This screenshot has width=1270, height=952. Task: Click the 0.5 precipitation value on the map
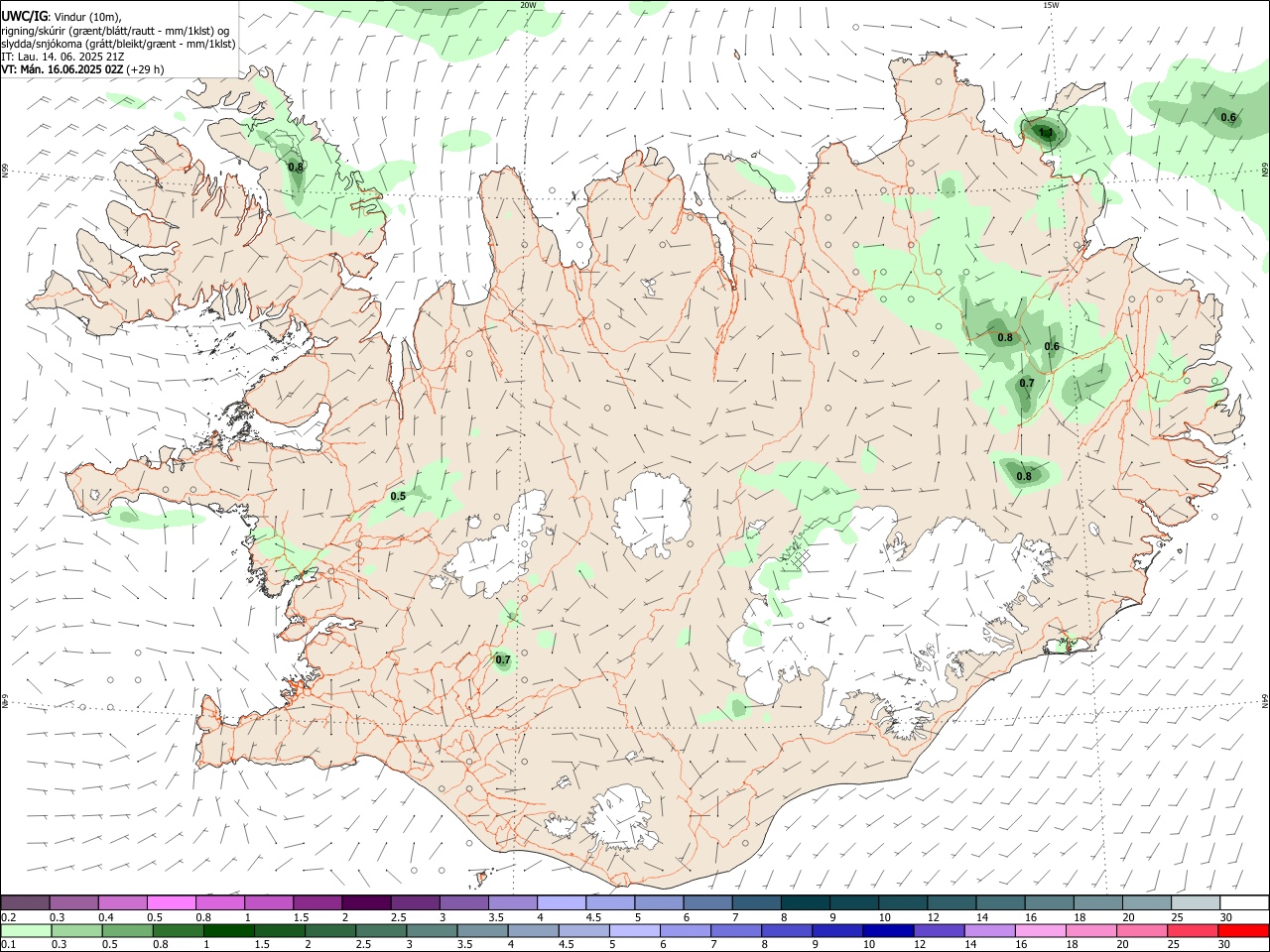[398, 496]
